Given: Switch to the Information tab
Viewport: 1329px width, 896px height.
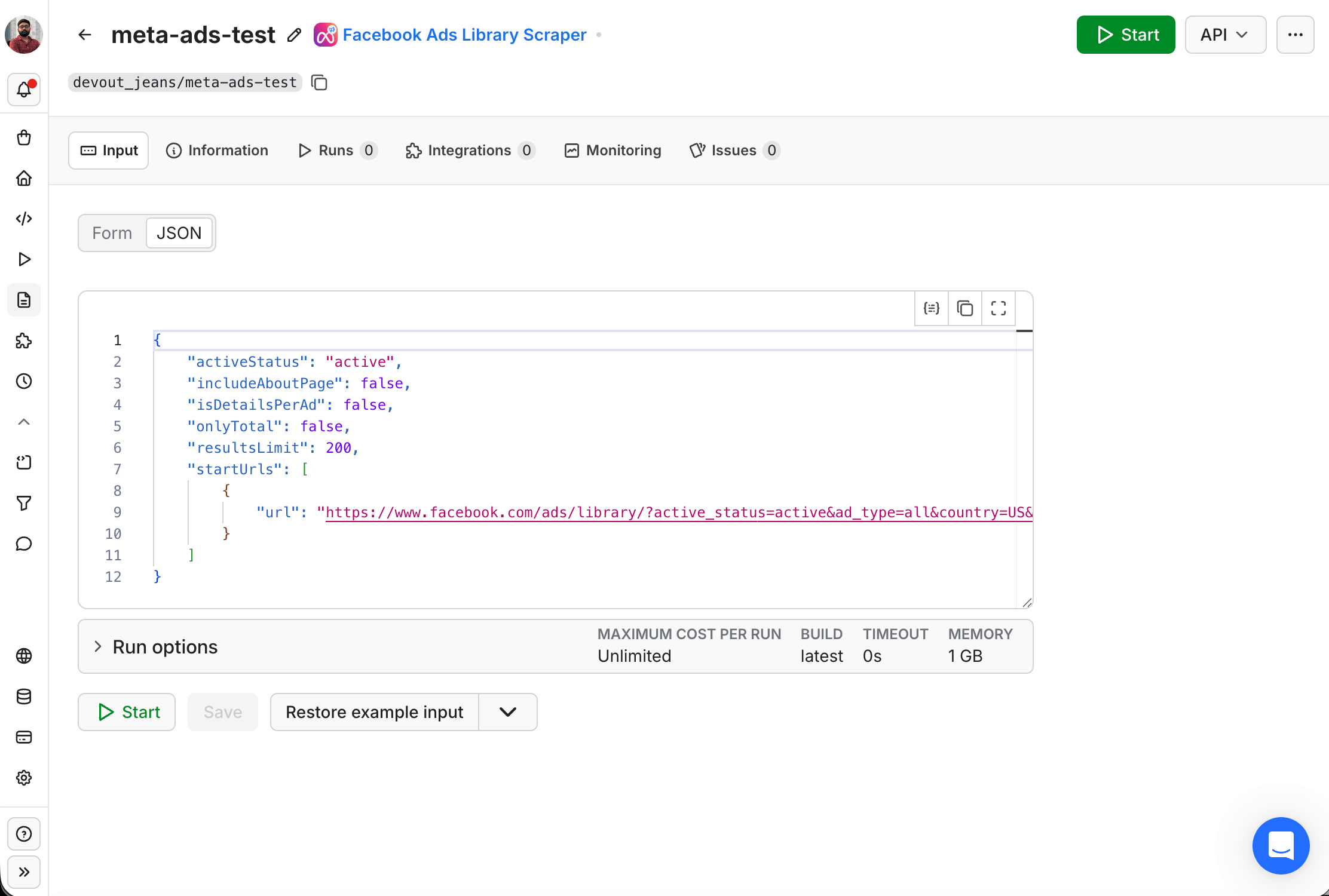Looking at the screenshot, I should [x=217, y=151].
